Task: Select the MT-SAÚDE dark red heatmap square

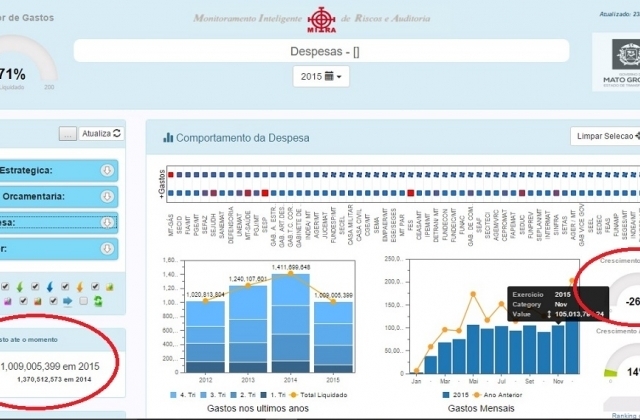Action: coord(248,193)
